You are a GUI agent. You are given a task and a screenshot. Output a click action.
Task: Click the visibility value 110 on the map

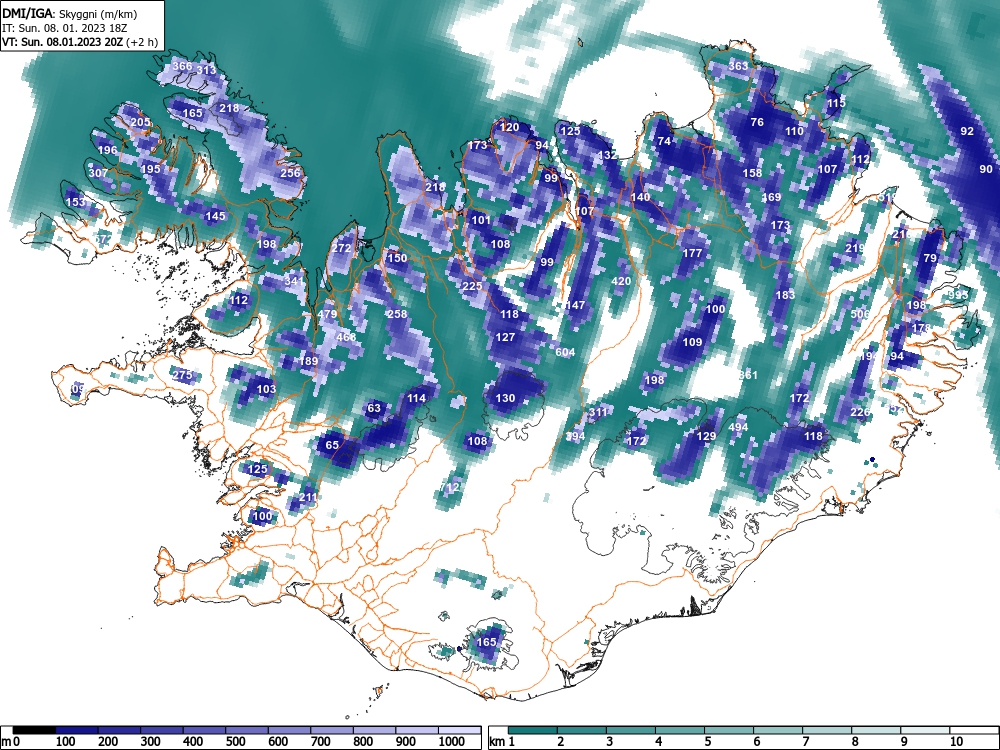coord(794,131)
